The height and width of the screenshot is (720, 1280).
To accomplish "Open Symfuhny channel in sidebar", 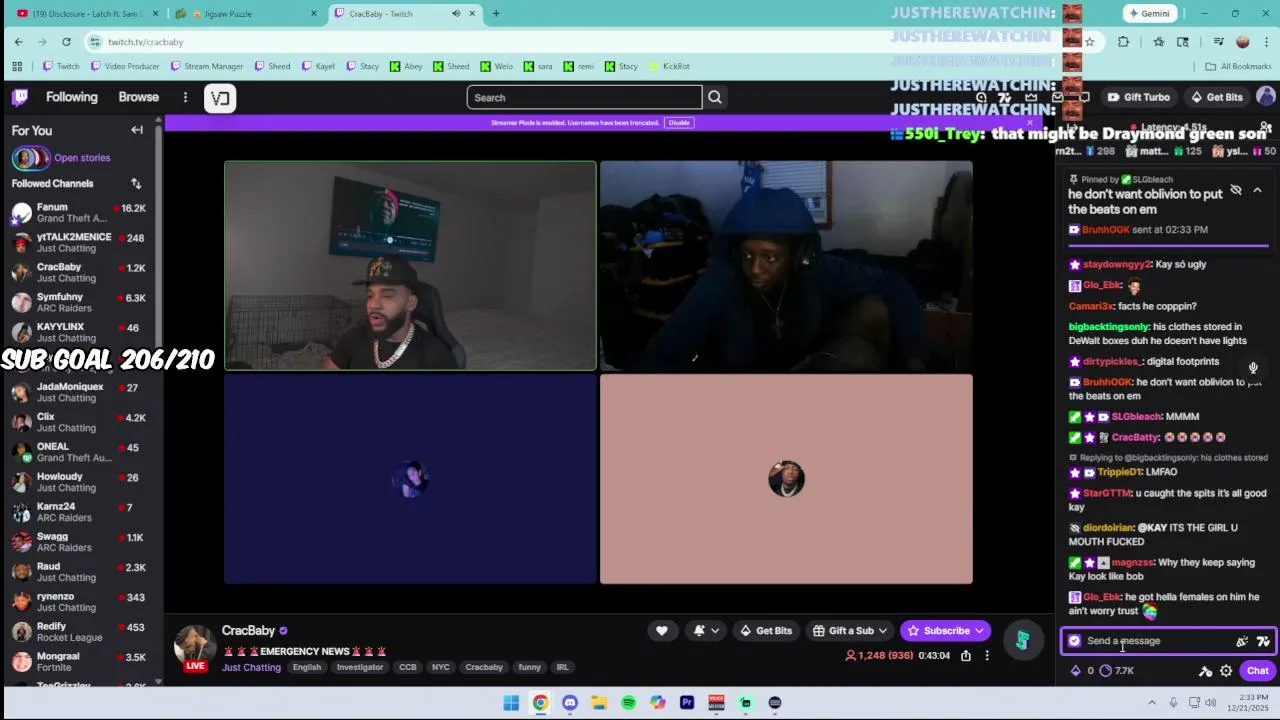I will tap(80, 303).
